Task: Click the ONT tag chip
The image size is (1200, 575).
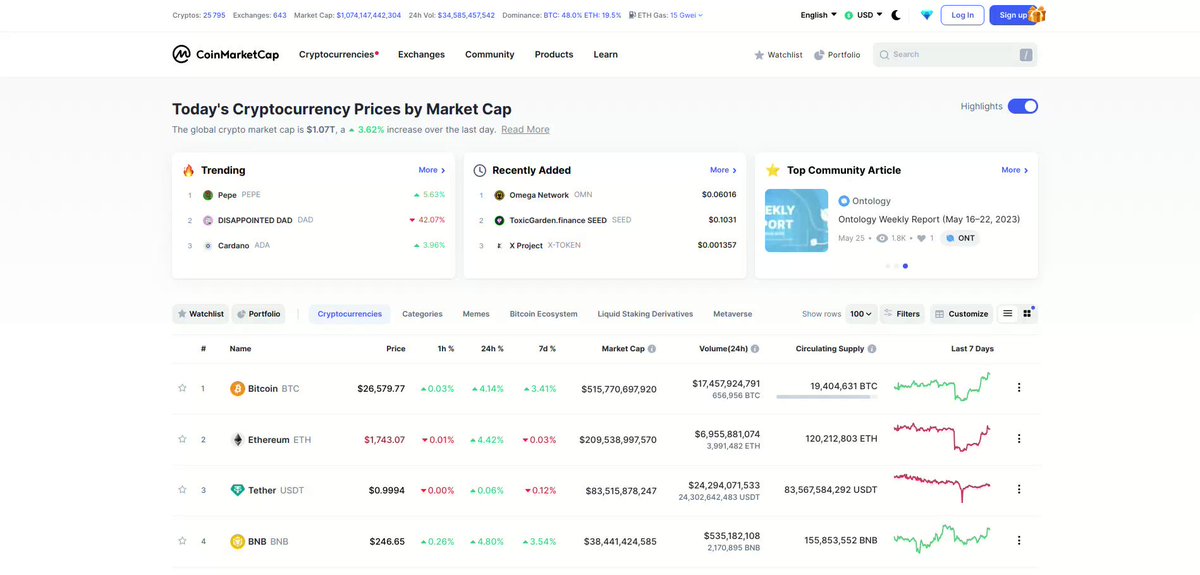Action: point(960,238)
